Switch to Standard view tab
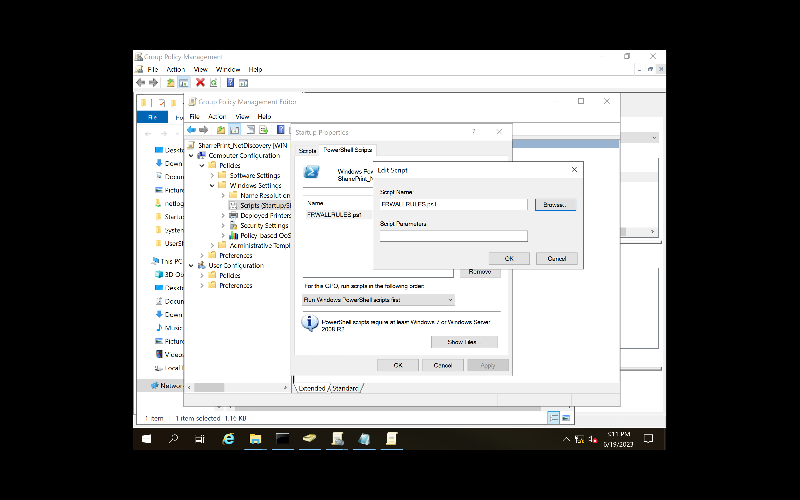This screenshot has width=800, height=500. coord(345,388)
